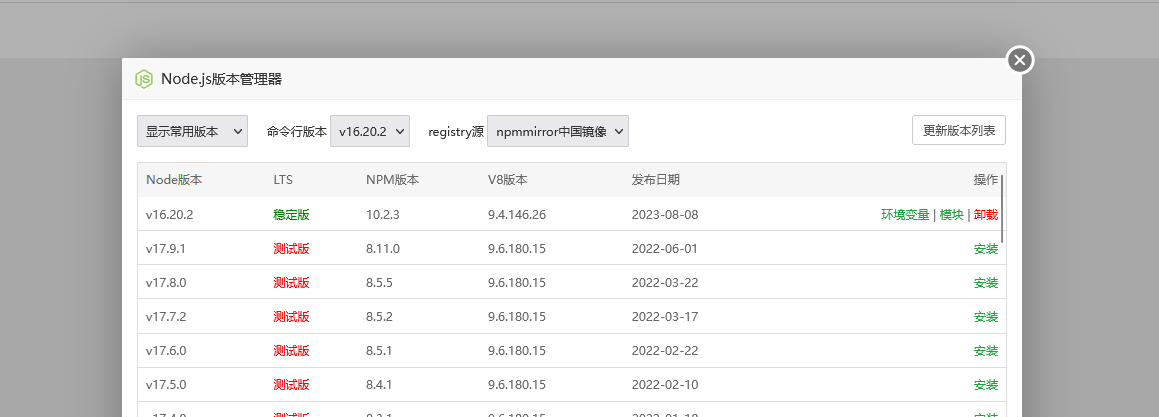Viewport: 1159px width, 417px height.
Task: Click NPM version 8.4.1
Action: [379, 384]
